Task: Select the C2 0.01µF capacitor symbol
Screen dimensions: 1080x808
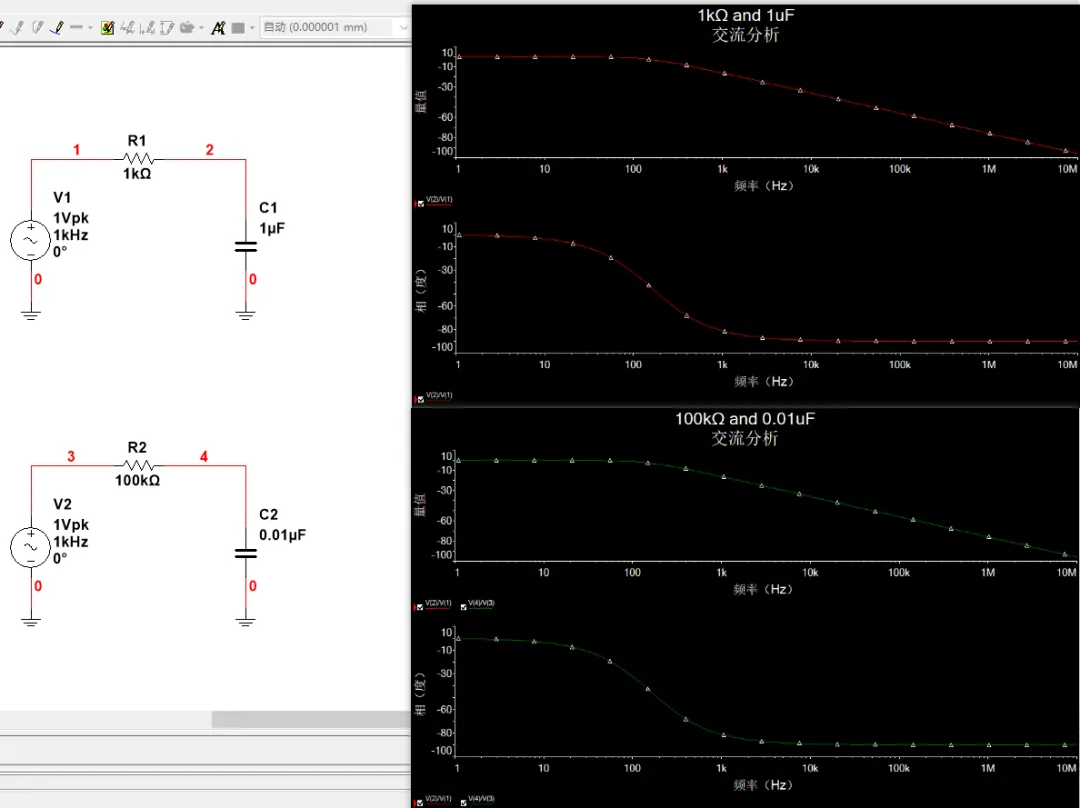Action: click(245, 552)
